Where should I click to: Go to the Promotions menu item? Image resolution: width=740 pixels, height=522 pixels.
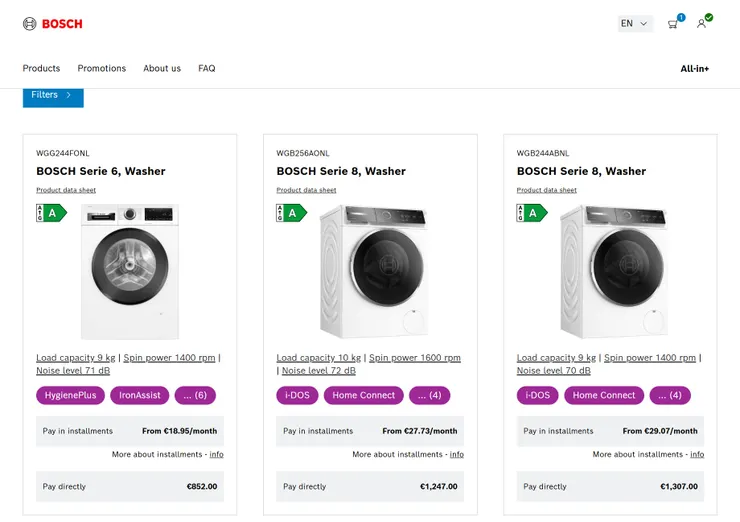[x=102, y=69]
